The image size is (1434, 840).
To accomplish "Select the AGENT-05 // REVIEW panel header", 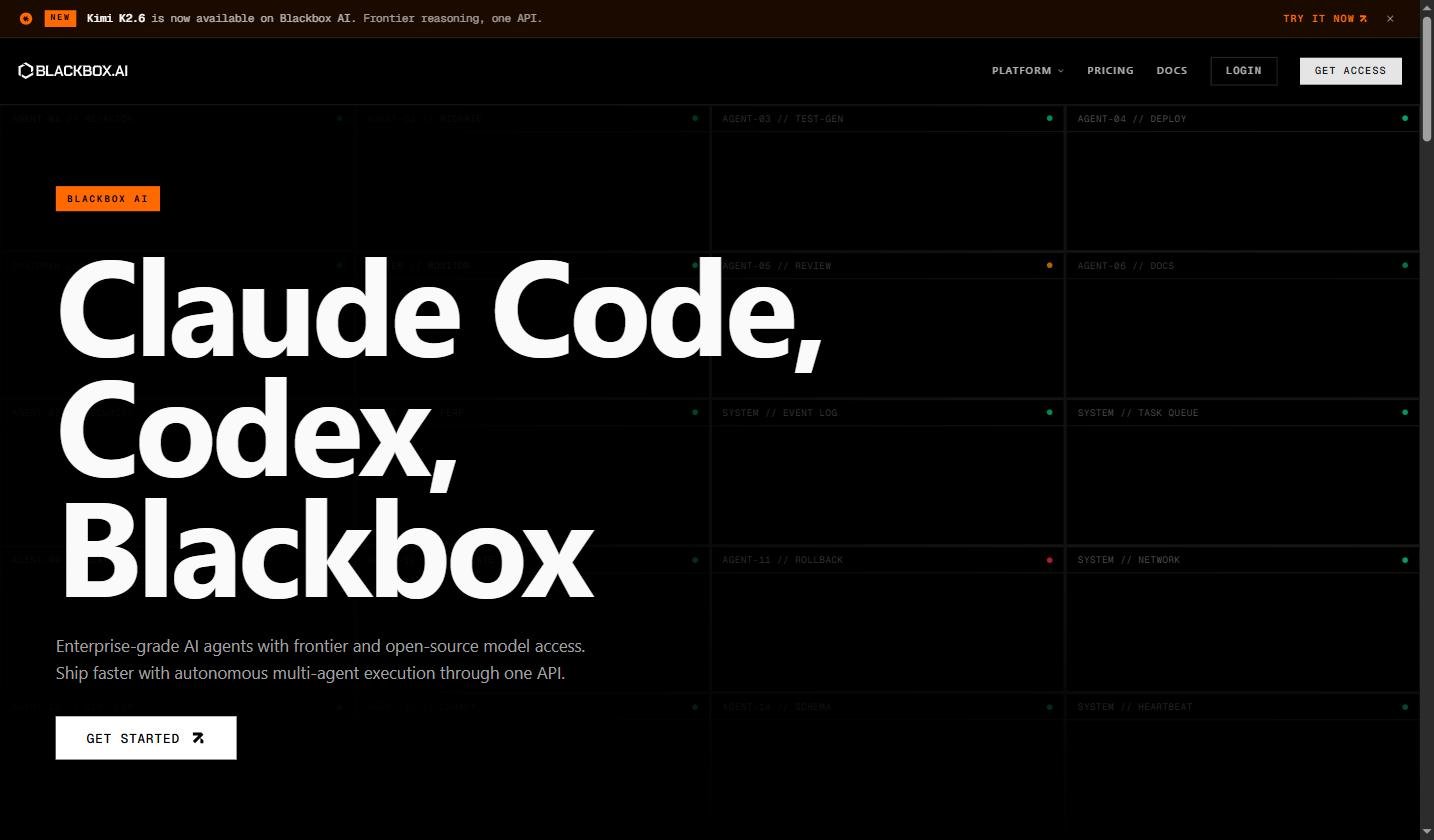I will tap(887, 266).
